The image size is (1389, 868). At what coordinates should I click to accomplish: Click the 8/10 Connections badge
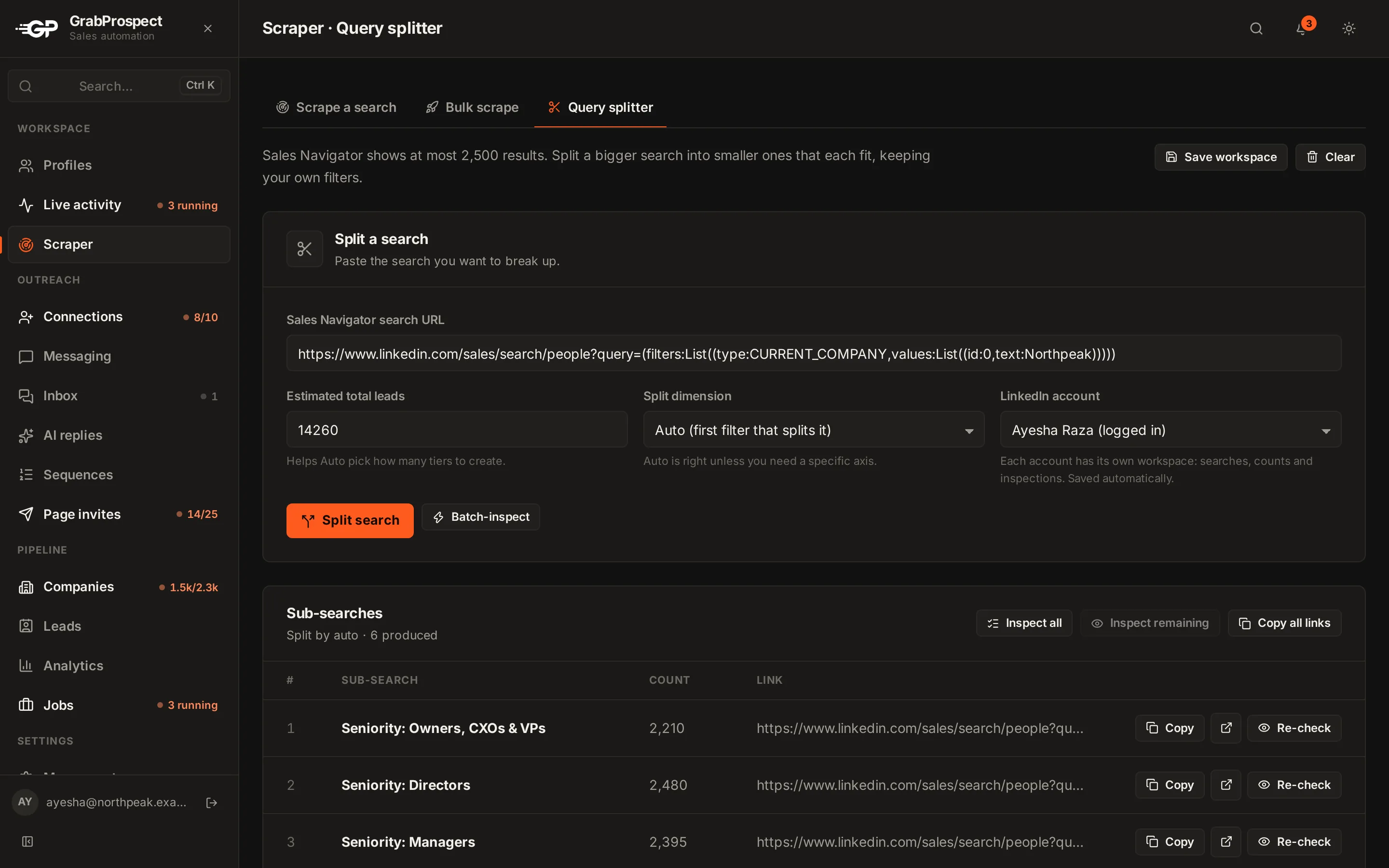[x=201, y=317]
